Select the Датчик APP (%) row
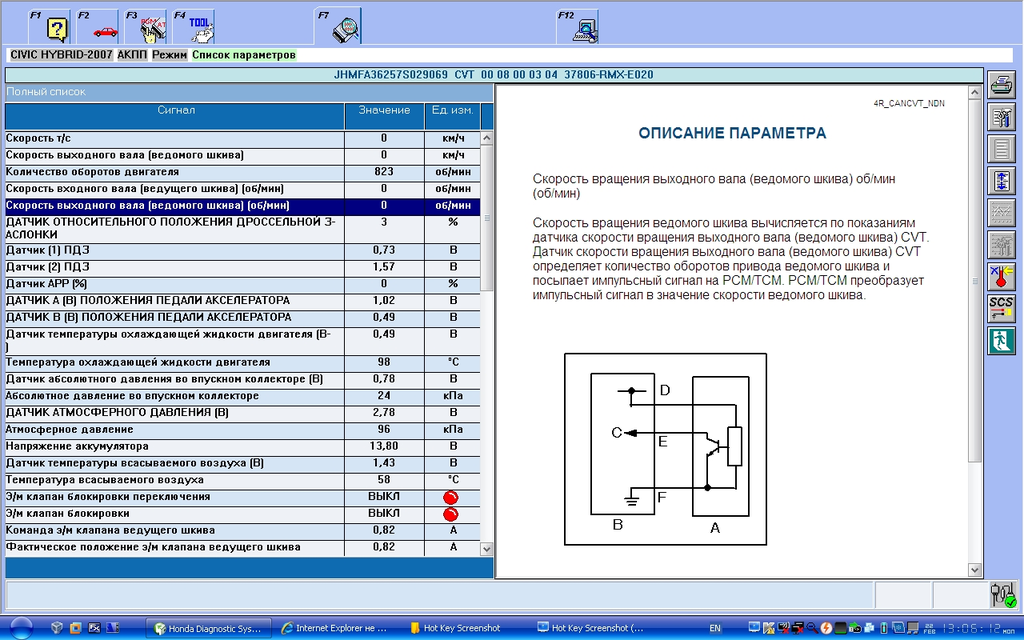This screenshot has width=1024, height=640. click(x=242, y=285)
